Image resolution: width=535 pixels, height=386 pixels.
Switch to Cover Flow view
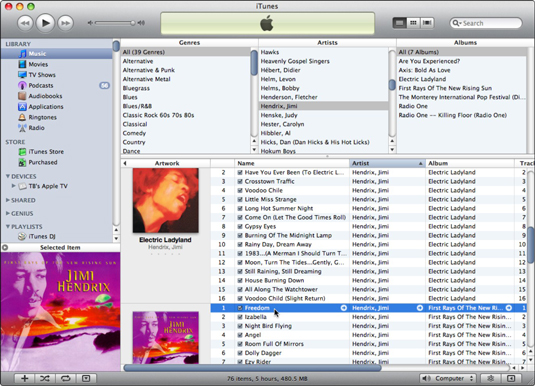pos(426,23)
